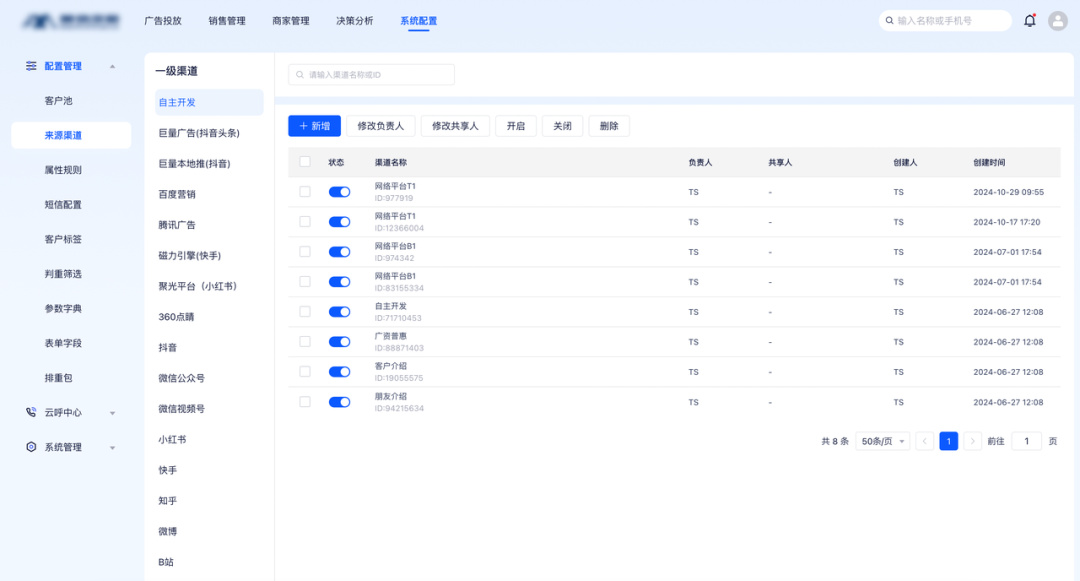Toggle status switch for channel ID:977919
The width and height of the screenshot is (1080, 581).
339,192
